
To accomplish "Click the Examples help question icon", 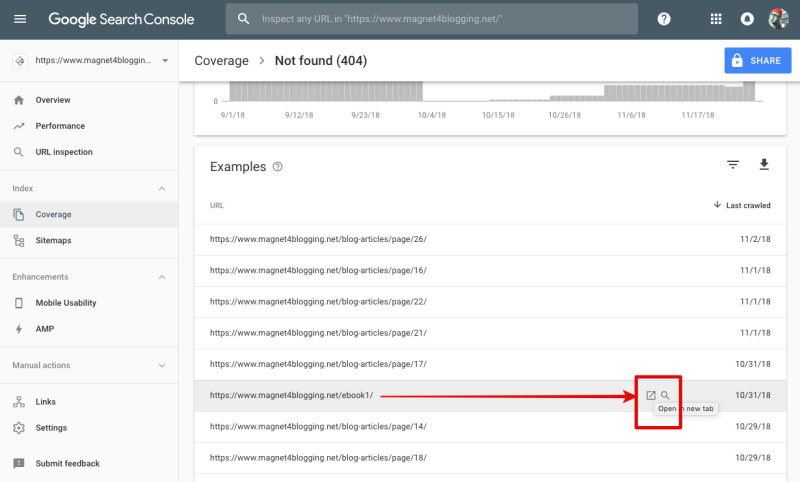I will [x=278, y=167].
